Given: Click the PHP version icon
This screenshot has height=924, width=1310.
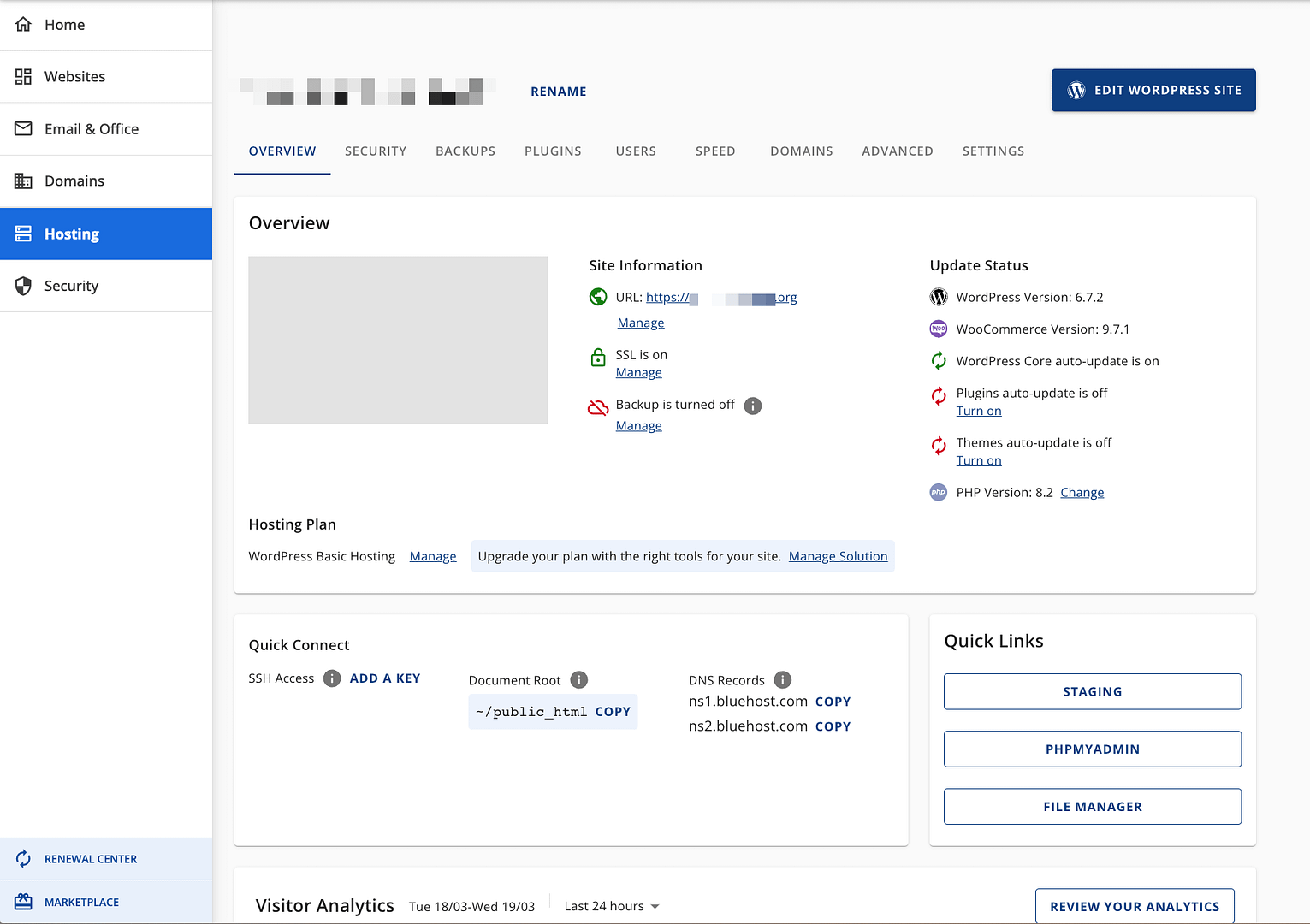Looking at the screenshot, I should [x=939, y=493].
